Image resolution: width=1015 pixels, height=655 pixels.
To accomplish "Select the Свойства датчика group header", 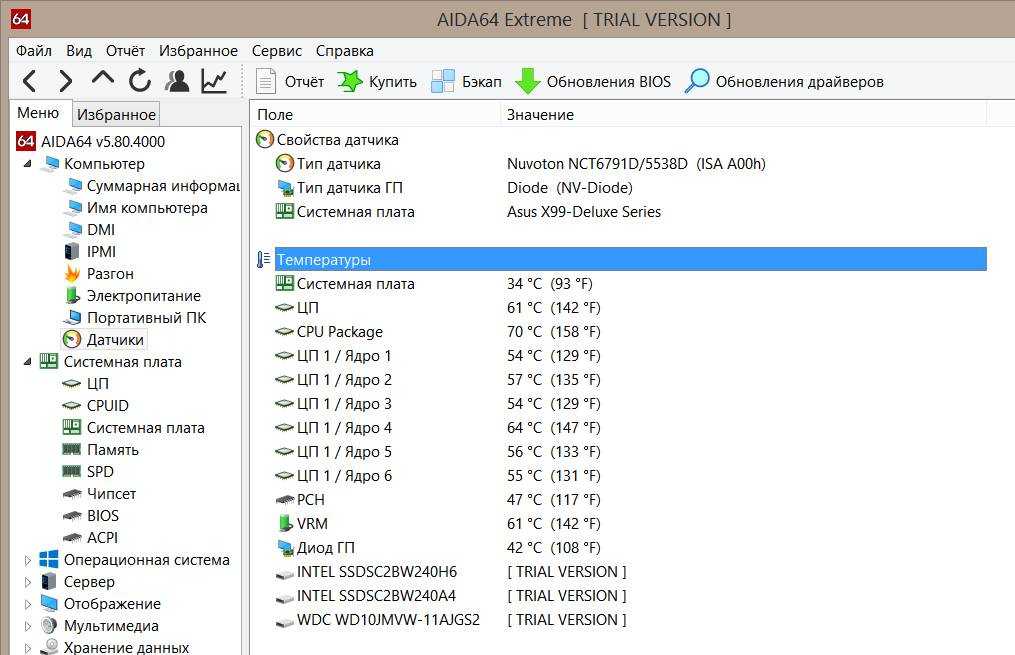I will (x=621, y=140).
